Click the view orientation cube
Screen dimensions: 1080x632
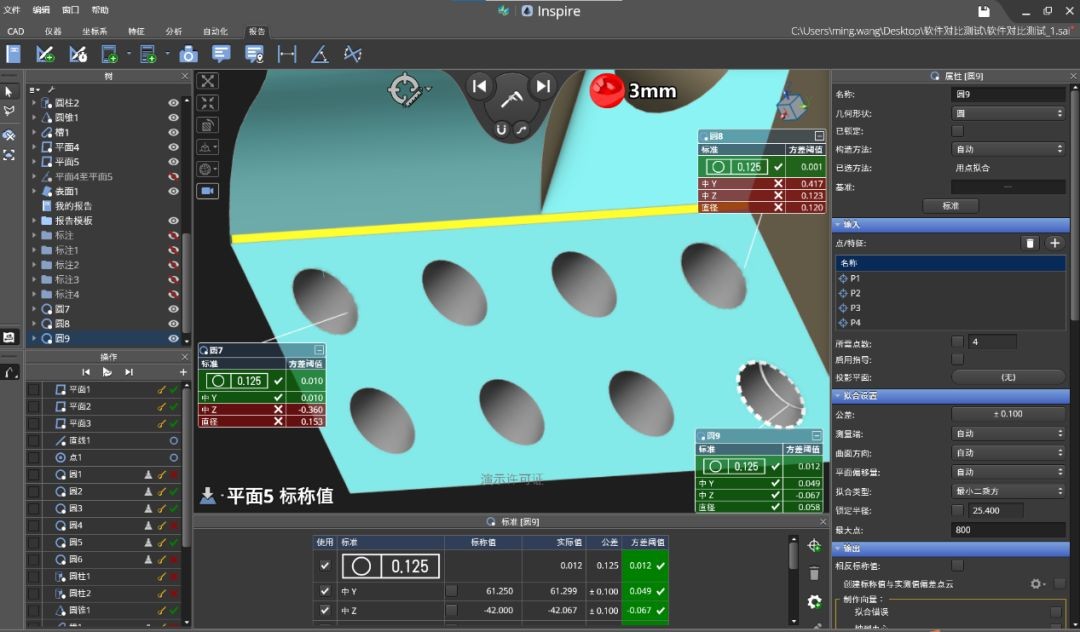(791, 107)
